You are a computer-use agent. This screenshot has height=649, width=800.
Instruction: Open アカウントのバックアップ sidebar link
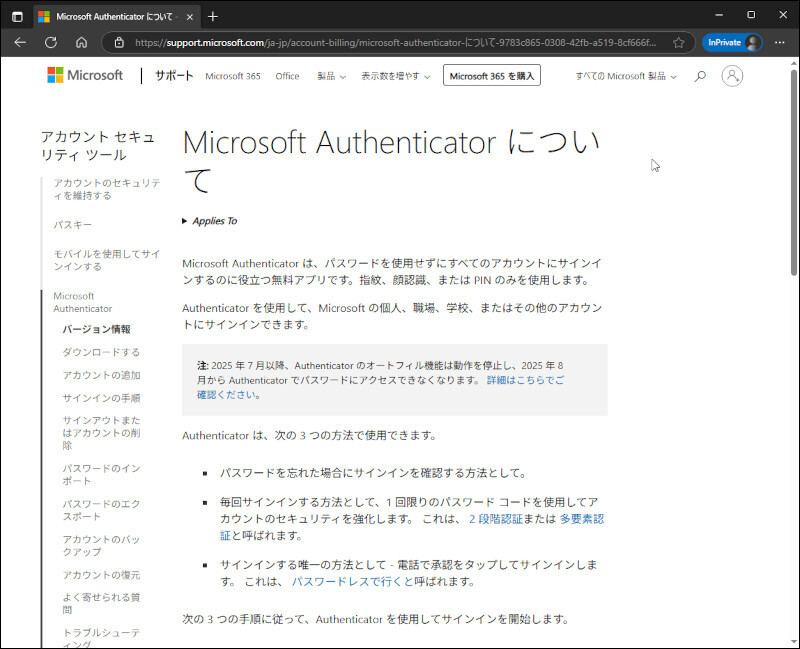click(x=102, y=545)
